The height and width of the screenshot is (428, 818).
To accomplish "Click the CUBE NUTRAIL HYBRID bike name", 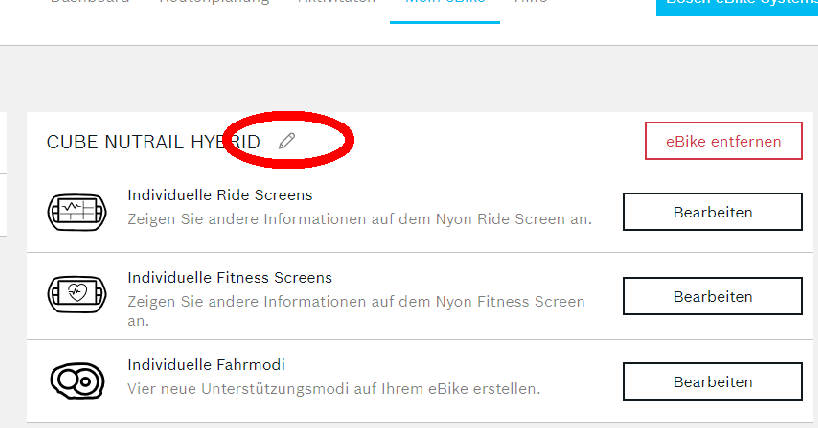I will pyautogui.click(x=154, y=142).
